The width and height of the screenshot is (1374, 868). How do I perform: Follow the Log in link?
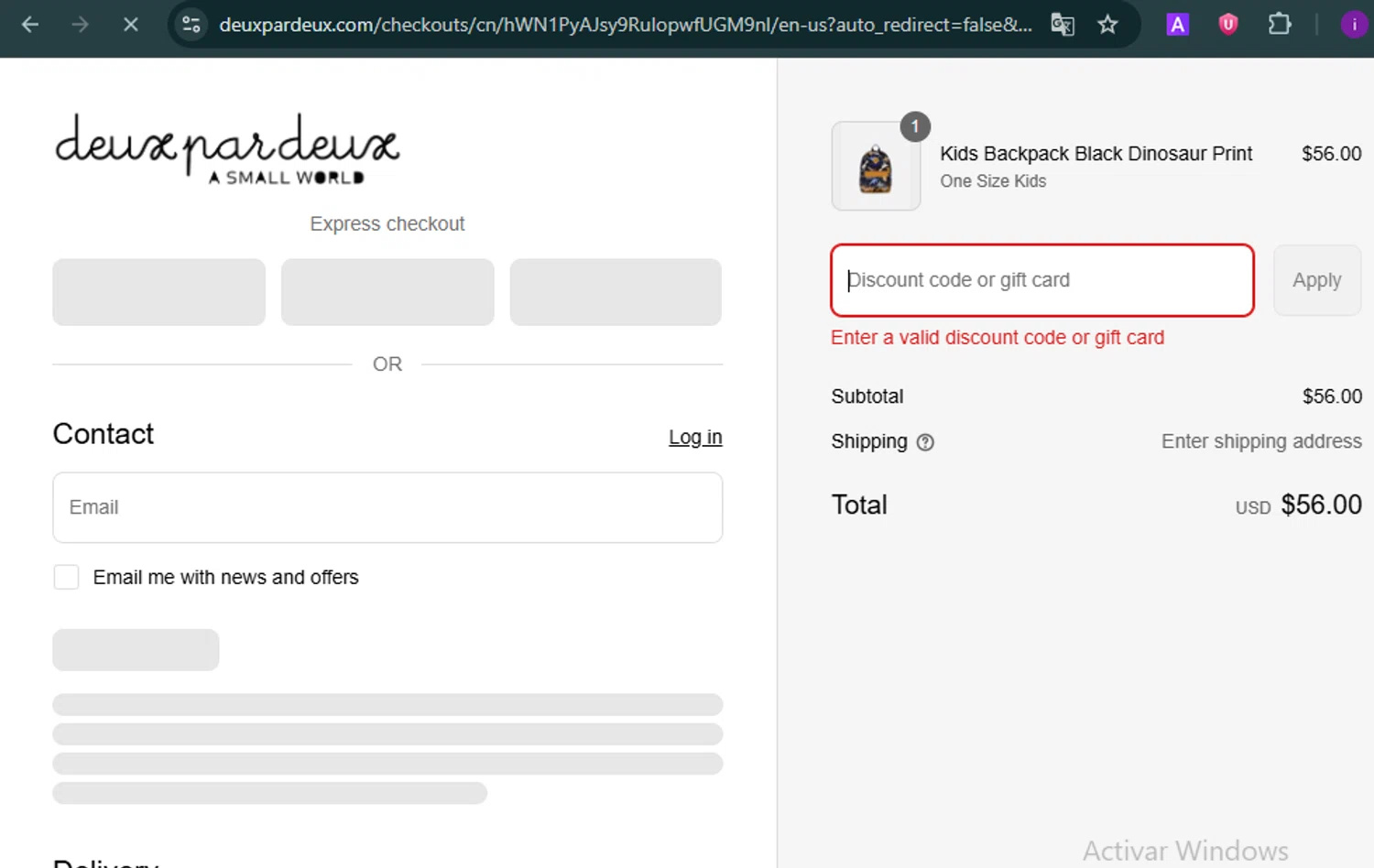tap(695, 437)
